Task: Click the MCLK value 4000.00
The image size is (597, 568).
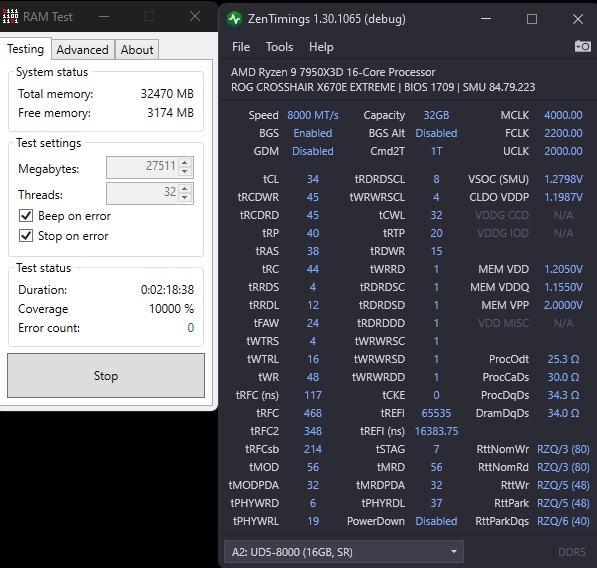Action: tap(563, 115)
